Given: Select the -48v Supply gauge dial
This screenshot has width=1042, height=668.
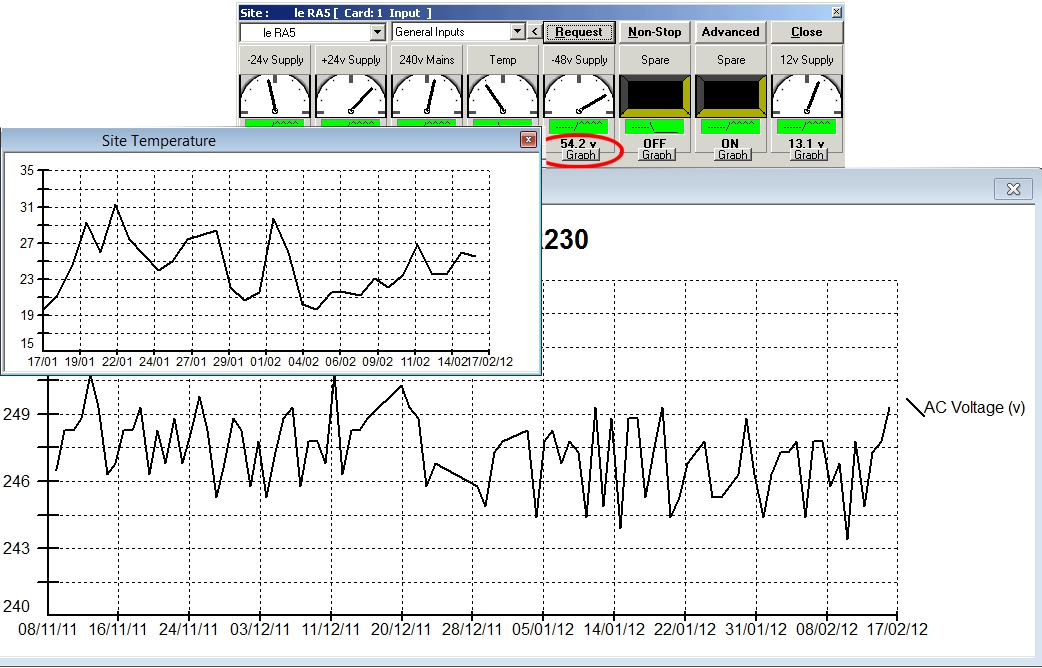Looking at the screenshot, I should pyautogui.click(x=579, y=96).
